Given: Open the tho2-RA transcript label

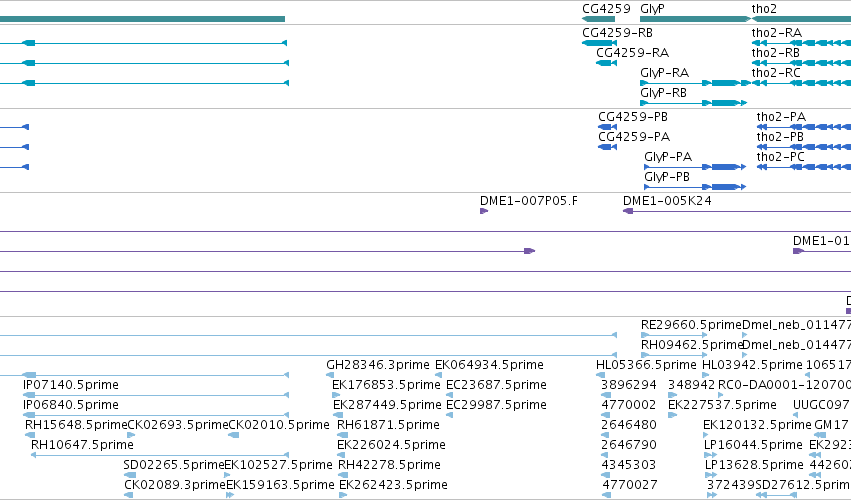Looking at the screenshot, I should (x=777, y=33).
